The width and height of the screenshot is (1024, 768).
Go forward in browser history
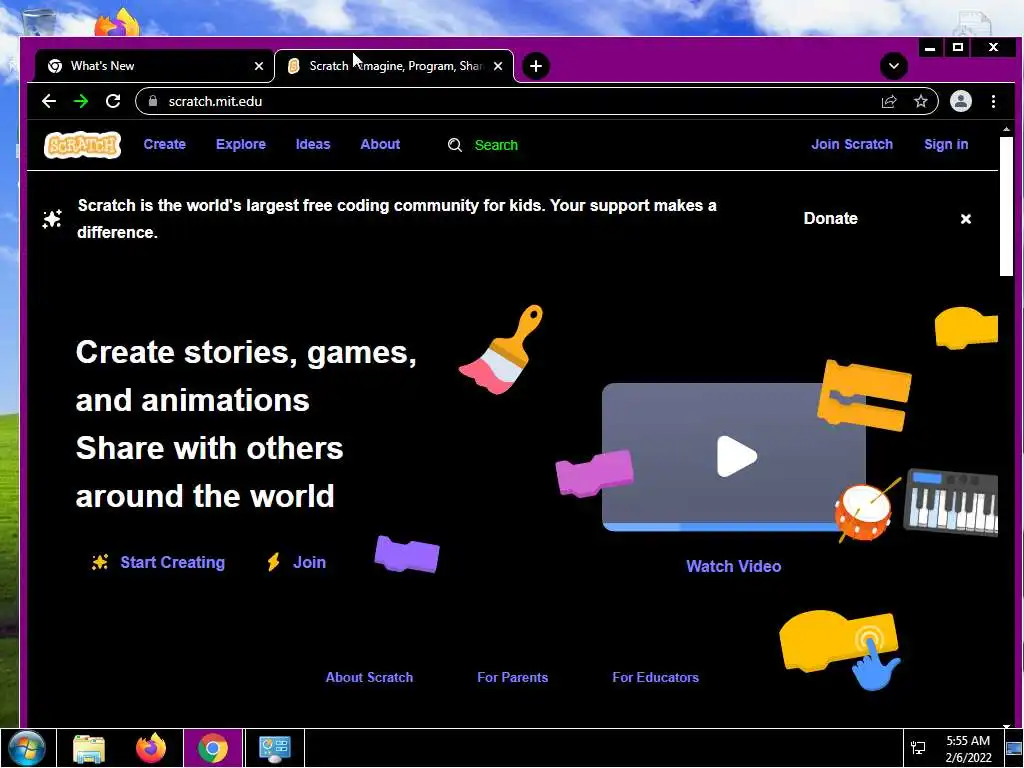point(81,101)
